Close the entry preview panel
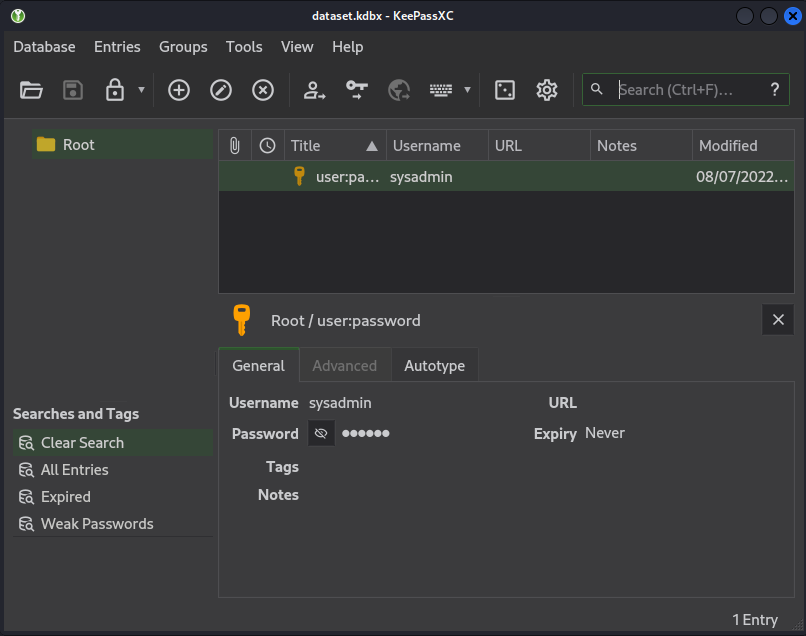Screen dimensions: 806x636 coord(778,320)
